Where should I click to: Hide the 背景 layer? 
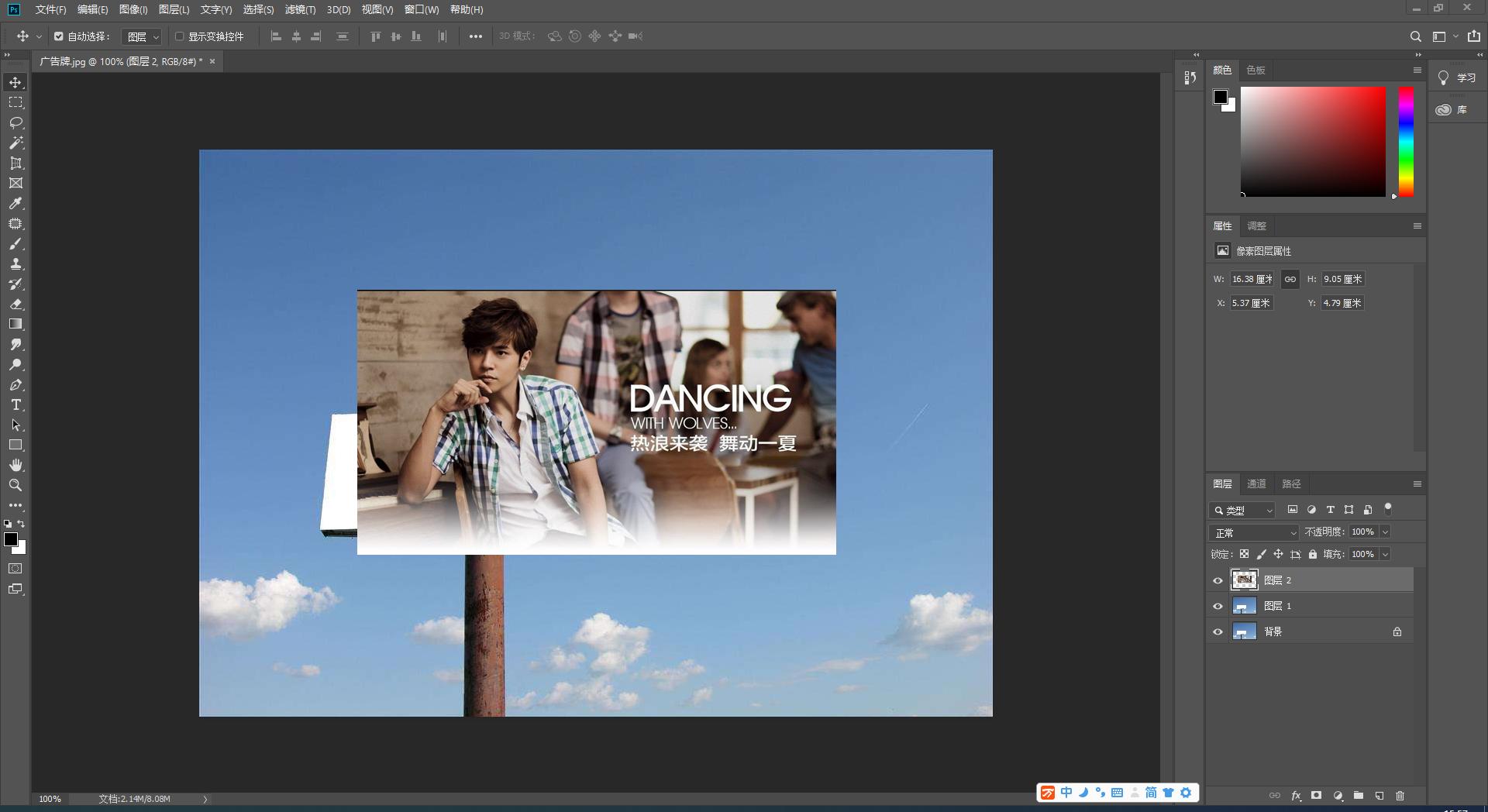1219,631
